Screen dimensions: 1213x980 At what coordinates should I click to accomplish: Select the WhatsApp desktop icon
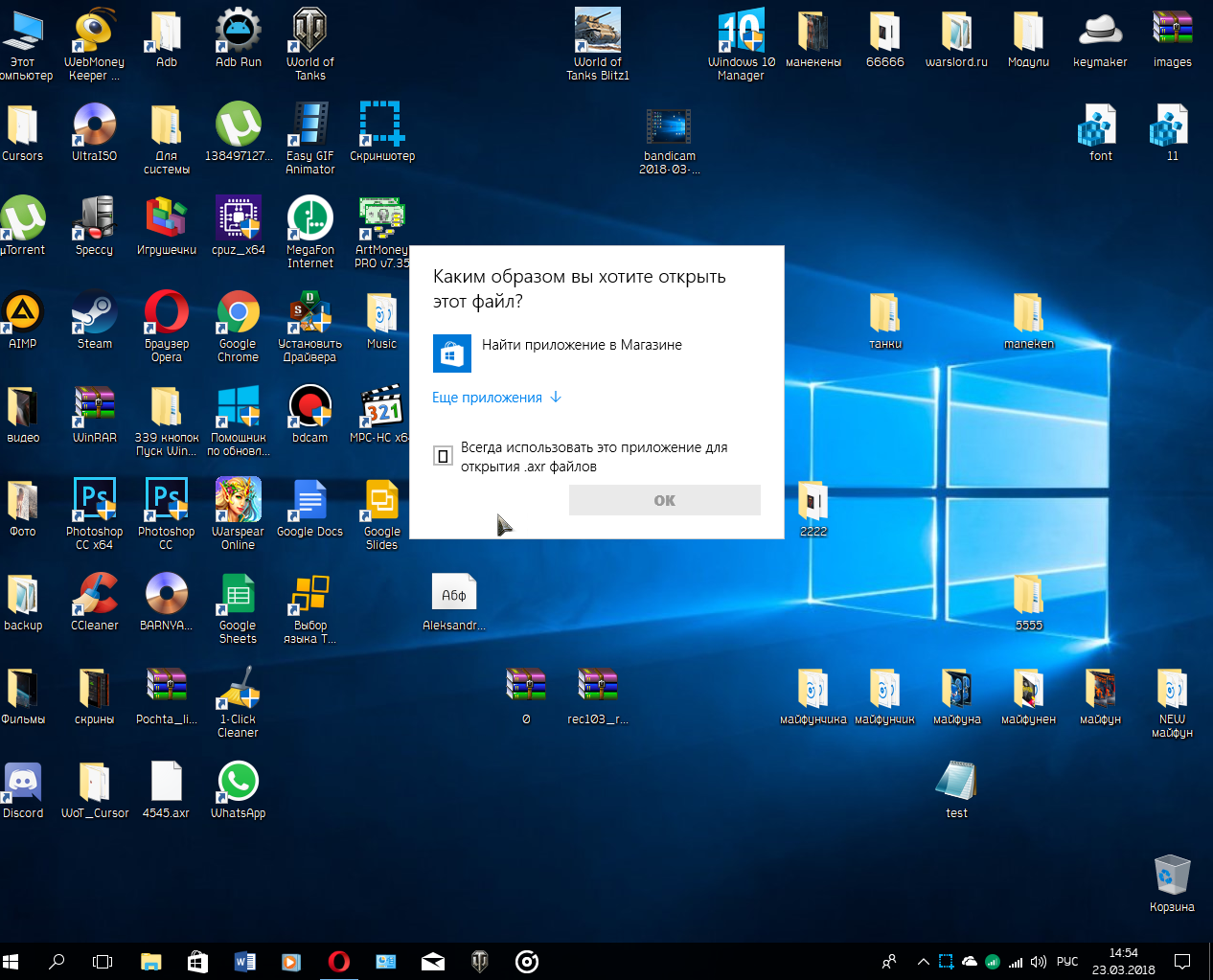pos(238,789)
